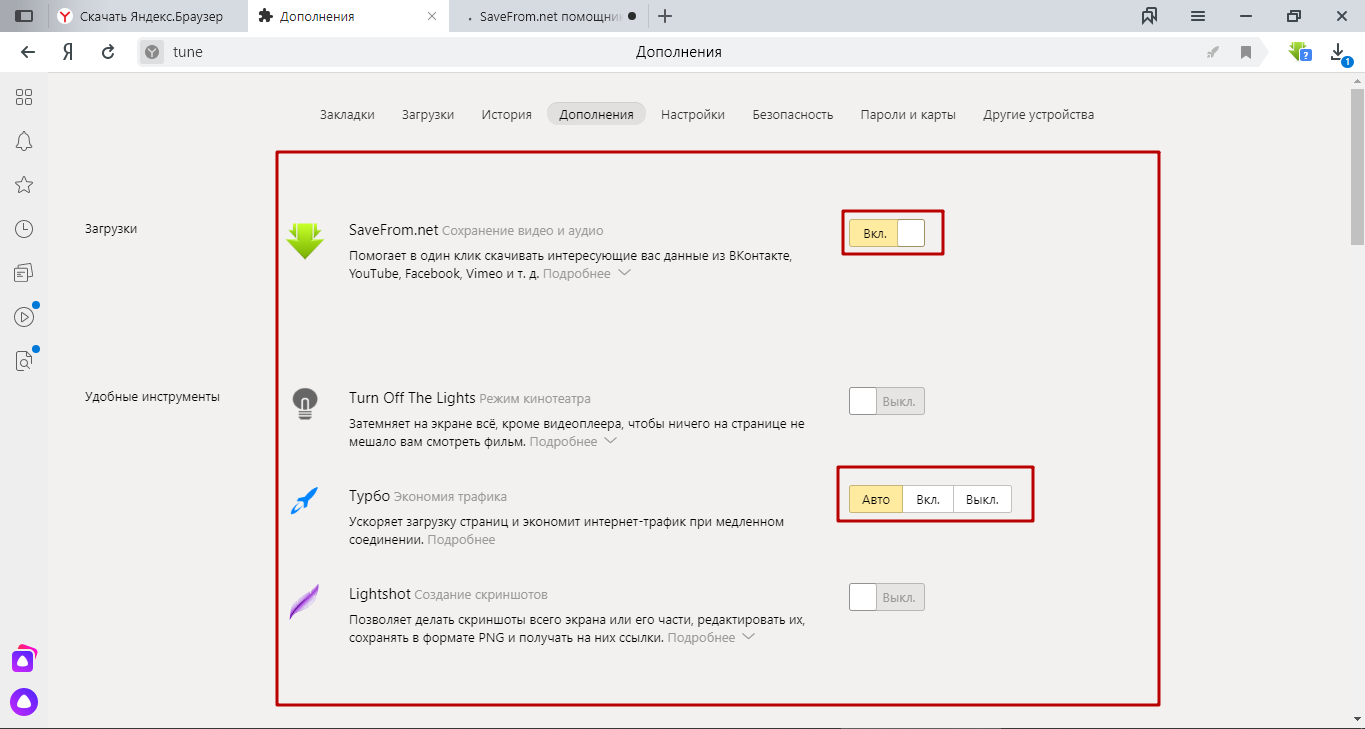
Task: Open Yandex home via Я icon
Action: (x=68, y=52)
